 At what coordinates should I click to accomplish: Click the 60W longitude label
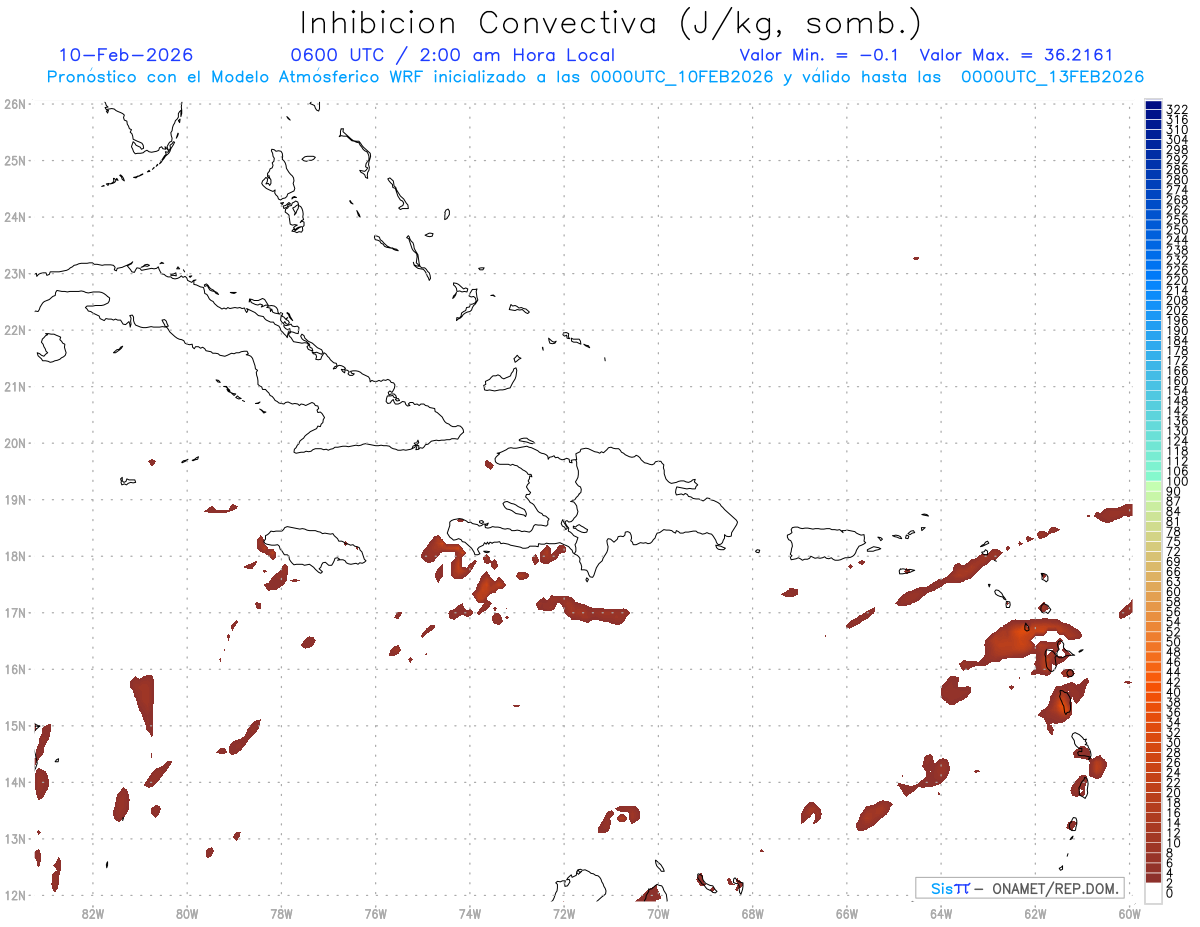click(1130, 913)
